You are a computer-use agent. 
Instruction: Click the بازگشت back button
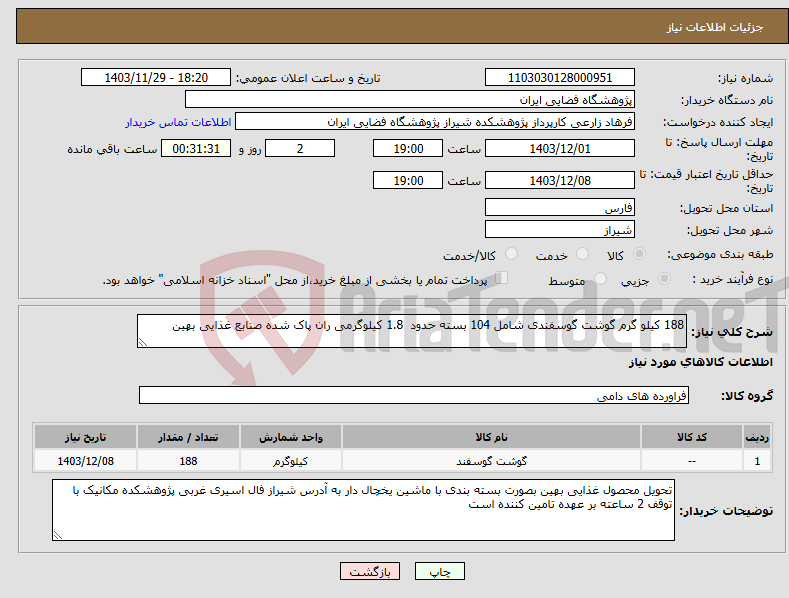tap(370, 571)
